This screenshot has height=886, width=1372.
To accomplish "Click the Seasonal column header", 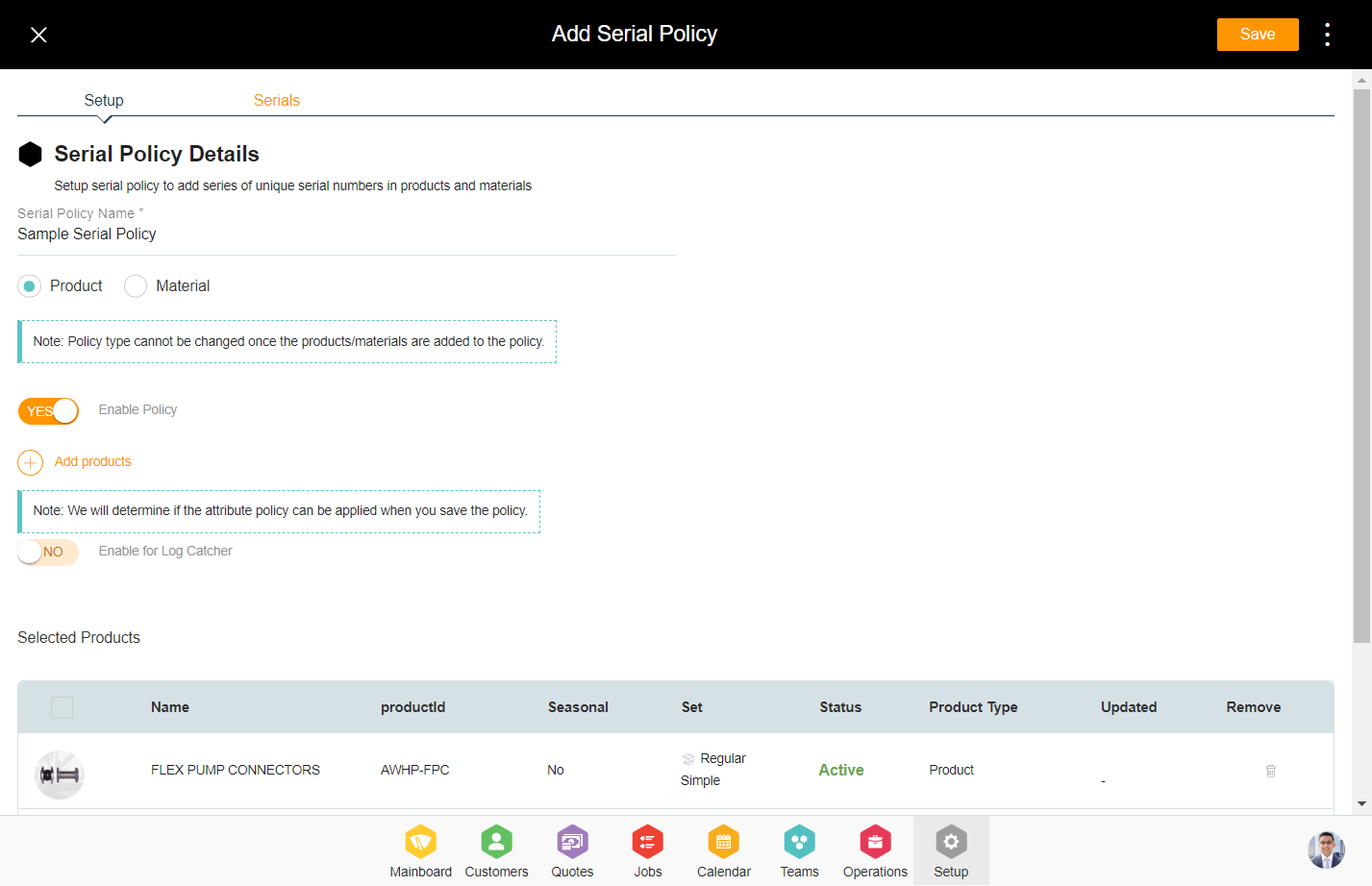I will 578,707.
